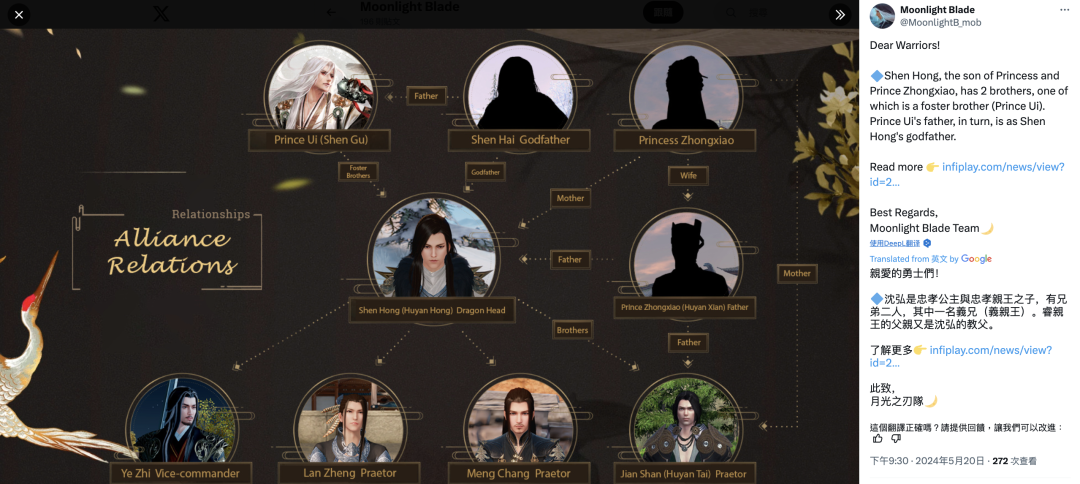
Task: Click the Jian Shan (Huyan Tai) portrait
Action: tap(684, 419)
